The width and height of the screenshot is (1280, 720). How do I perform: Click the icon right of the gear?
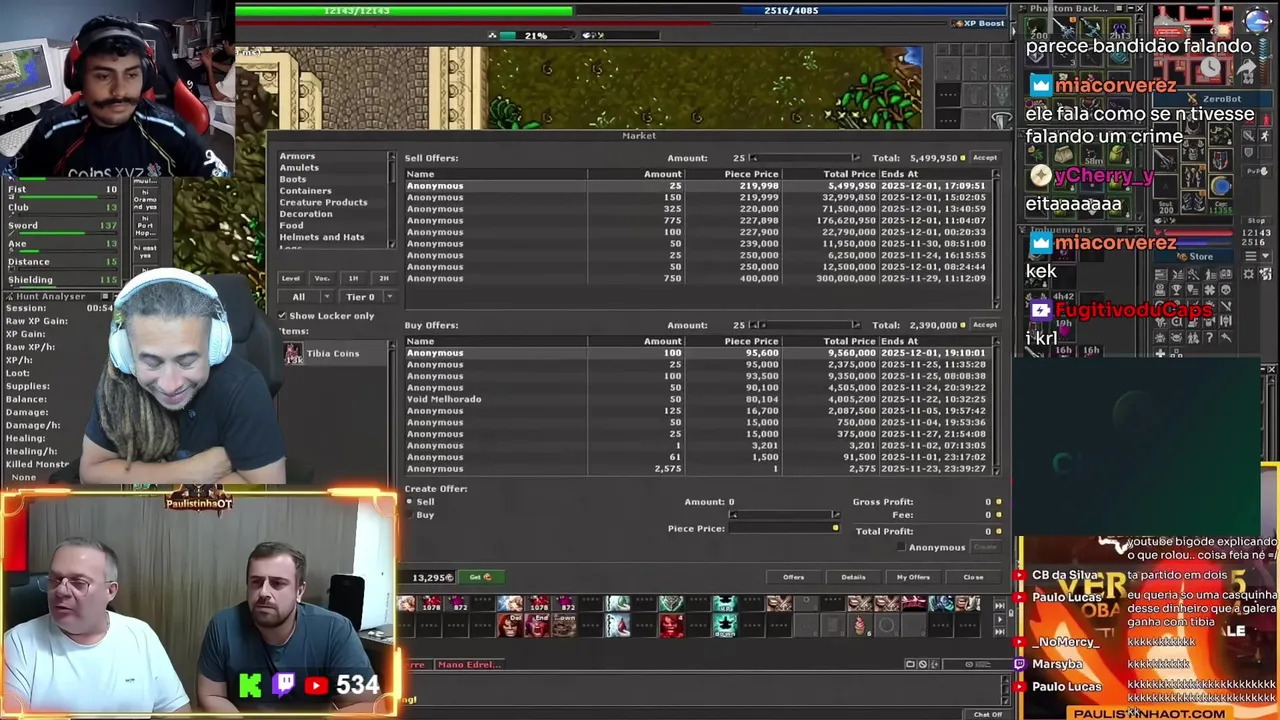pyautogui.click(x=1265, y=273)
